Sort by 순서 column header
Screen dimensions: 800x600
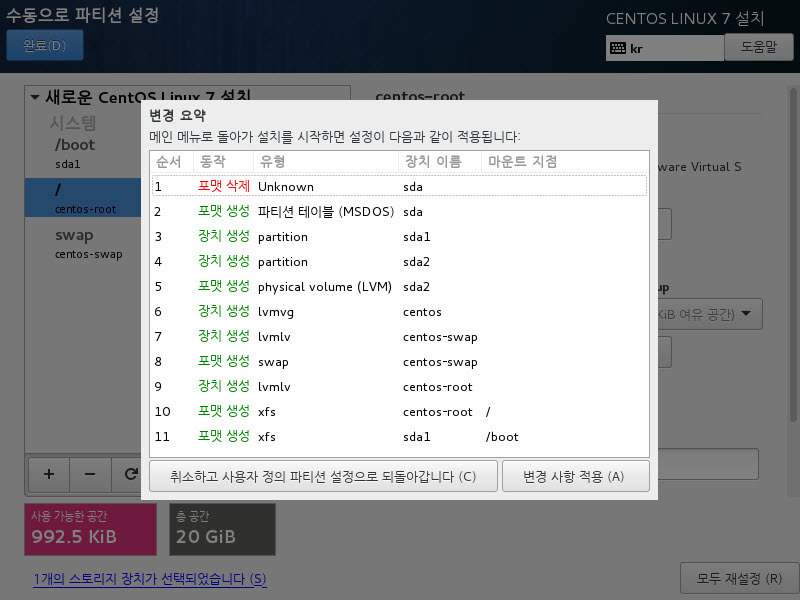171,162
